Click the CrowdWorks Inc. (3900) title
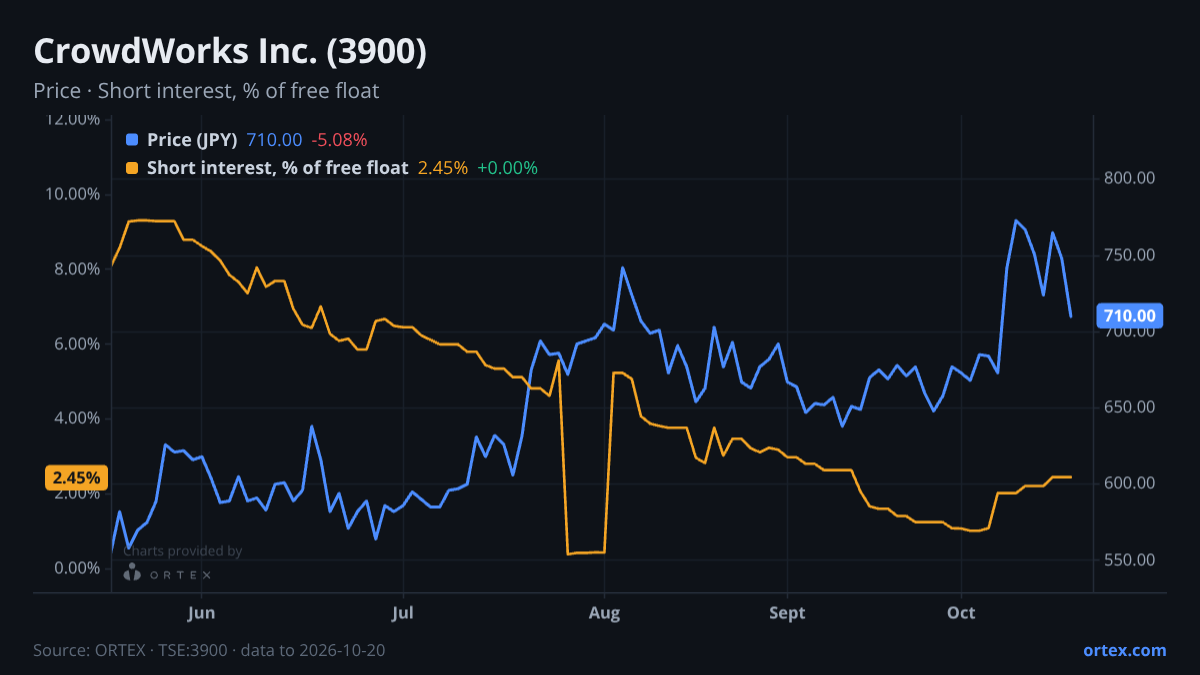 [x=230, y=52]
